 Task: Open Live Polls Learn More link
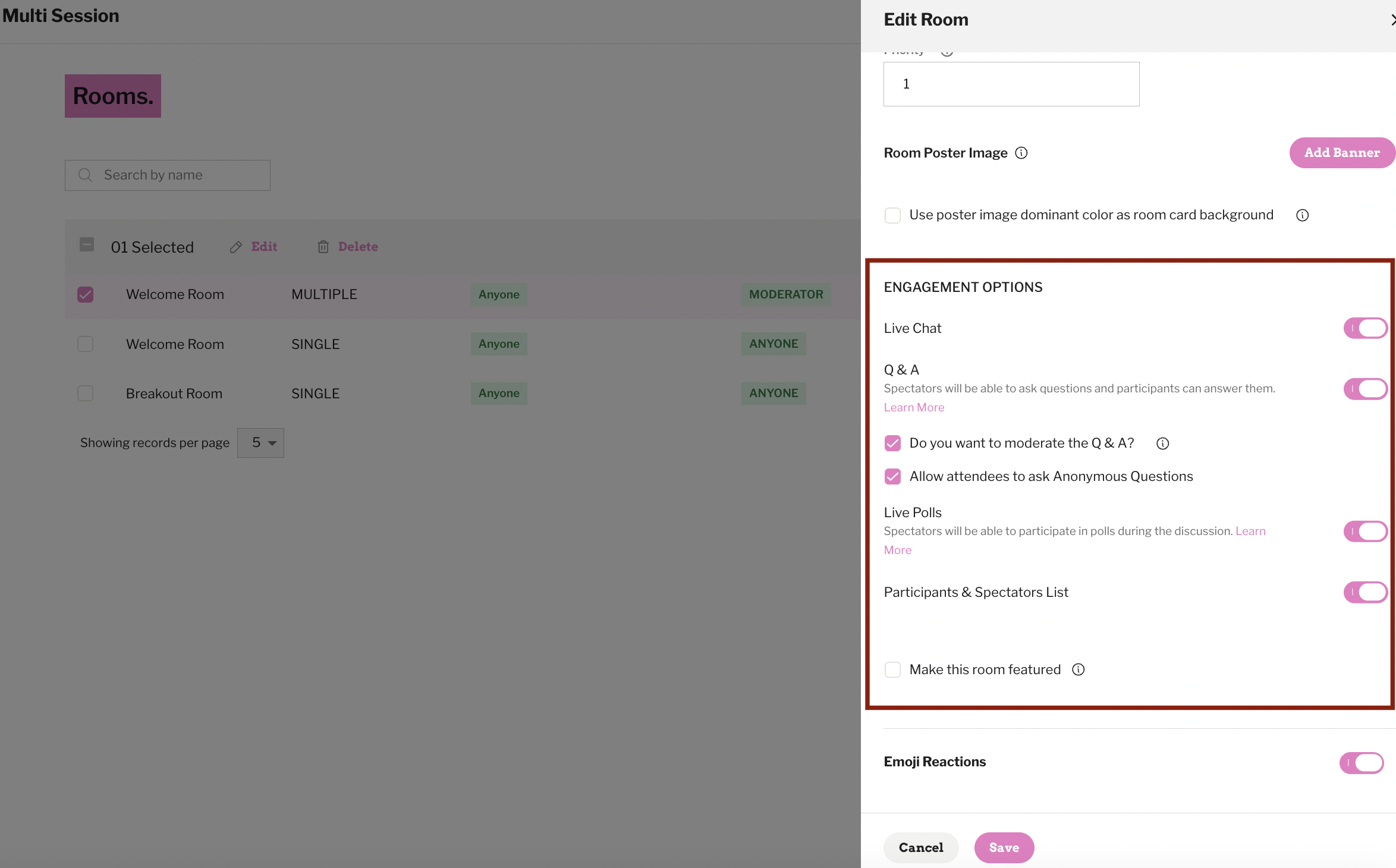1250,531
